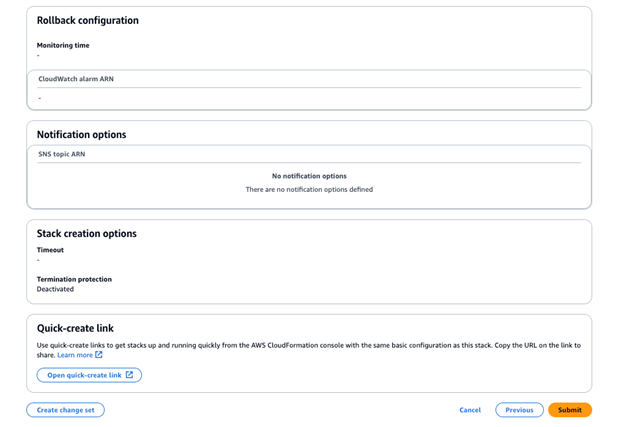Click the bold No notification options message
This screenshot has height=427, width=624.
(309, 176)
